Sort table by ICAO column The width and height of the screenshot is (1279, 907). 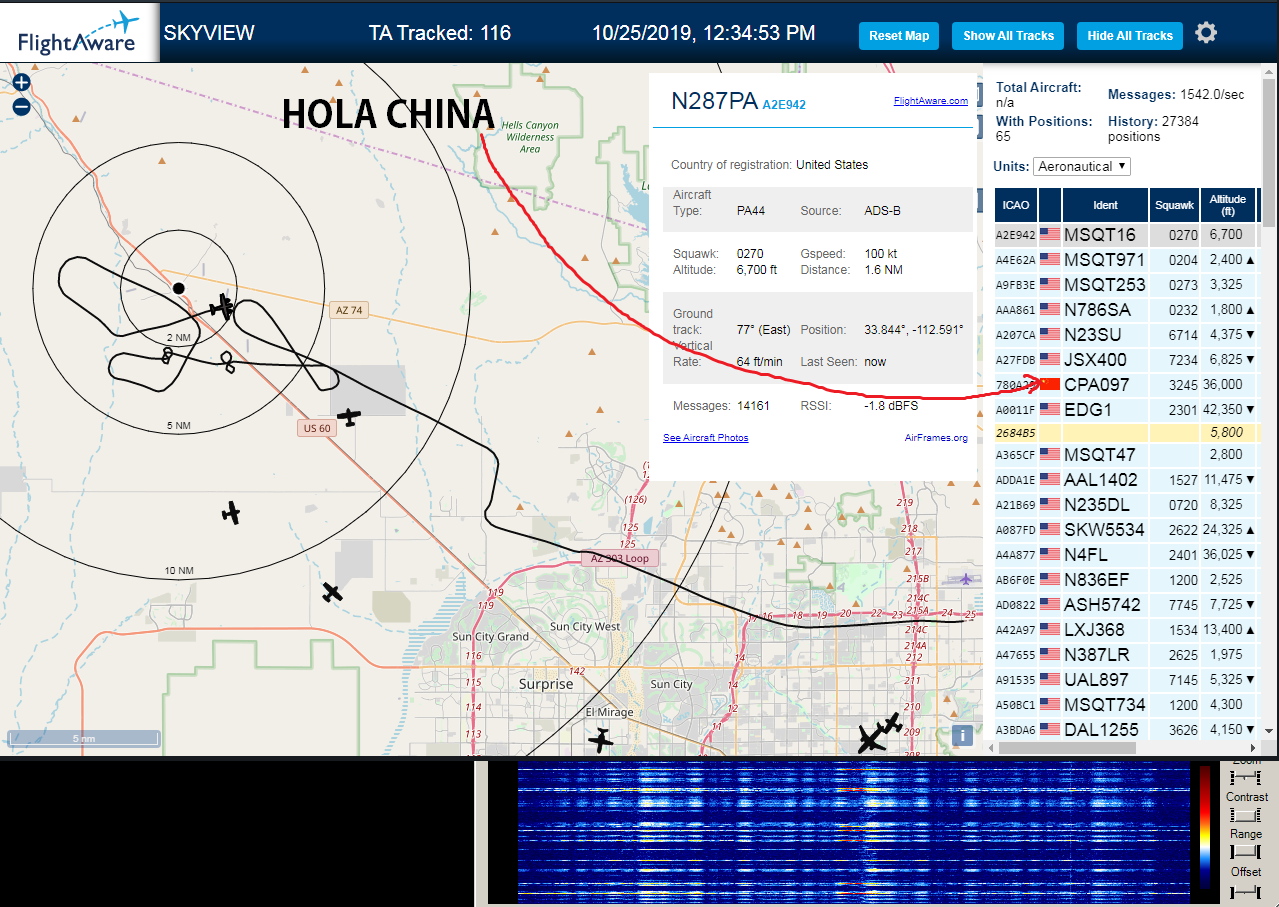pos(1016,205)
